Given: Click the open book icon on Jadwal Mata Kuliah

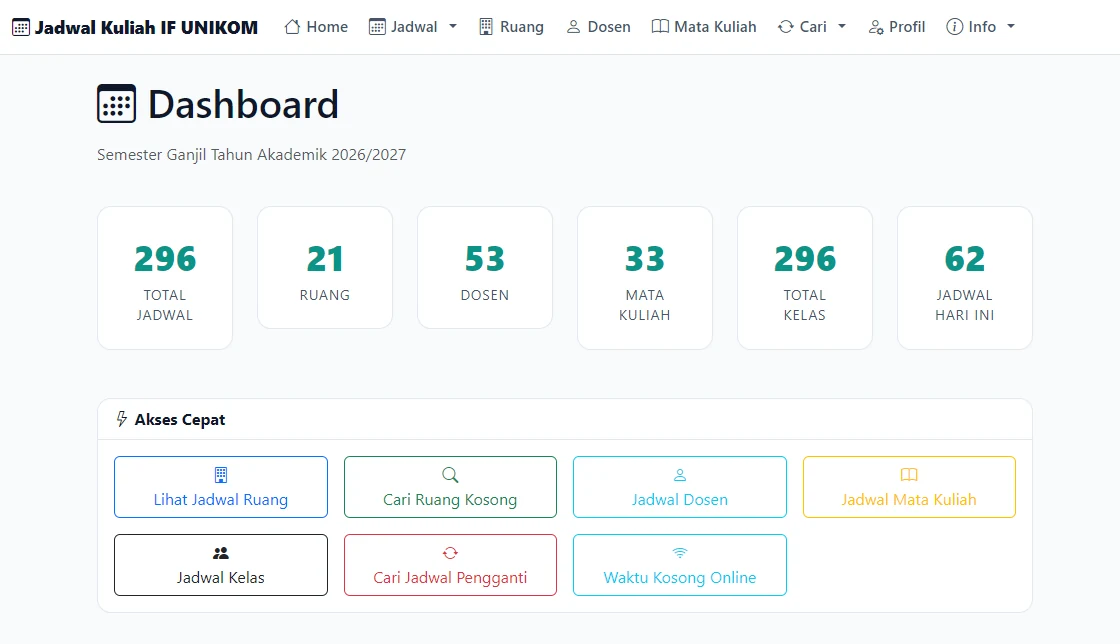Looking at the screenshot, I should pos(909,475).
